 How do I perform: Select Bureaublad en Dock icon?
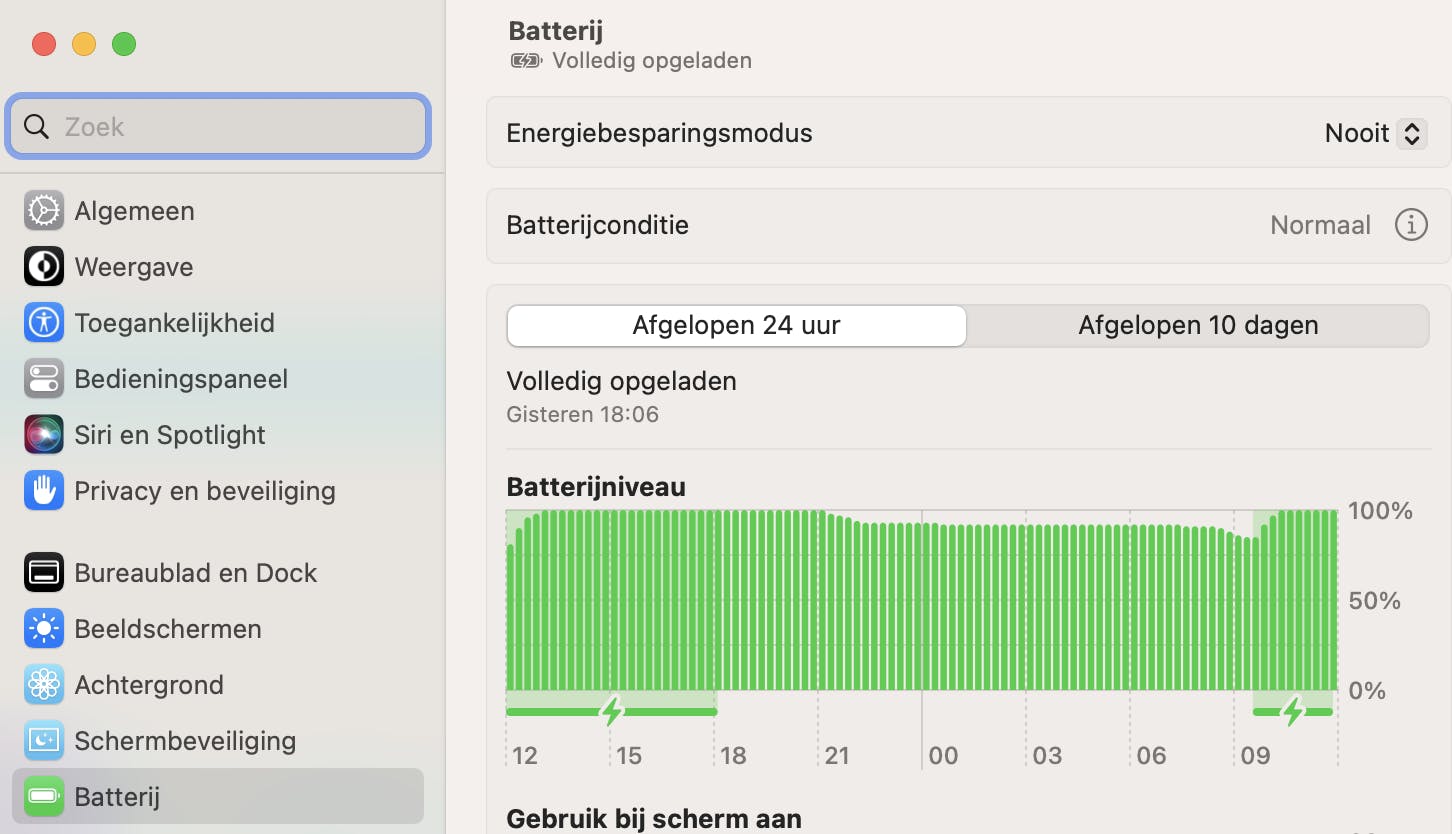[x=44, y=573]
